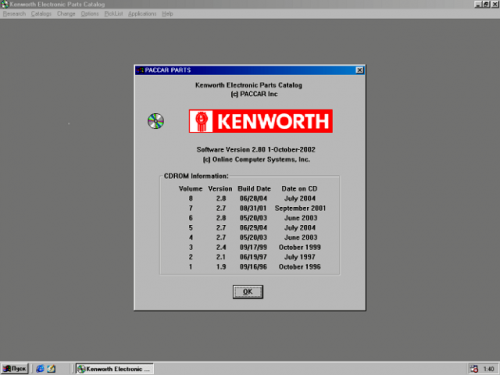Click 'June 2003' in the volume 6 row

301,218
